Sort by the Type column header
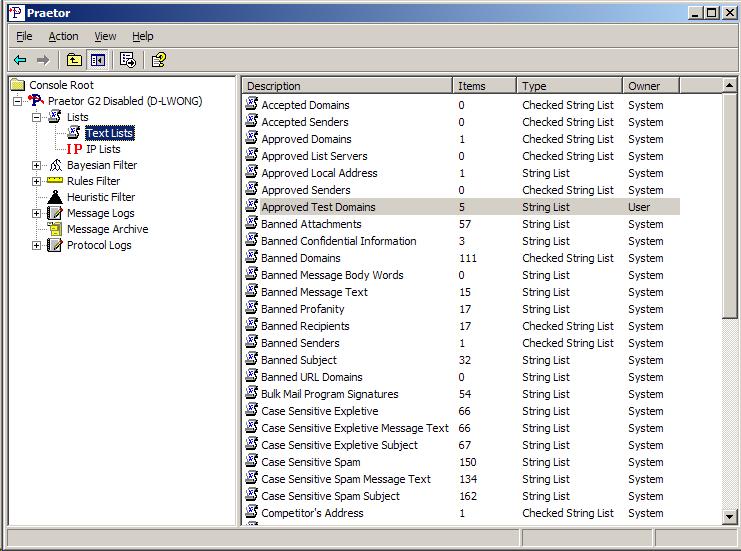 pyautogui.click(x=569, y=86)
